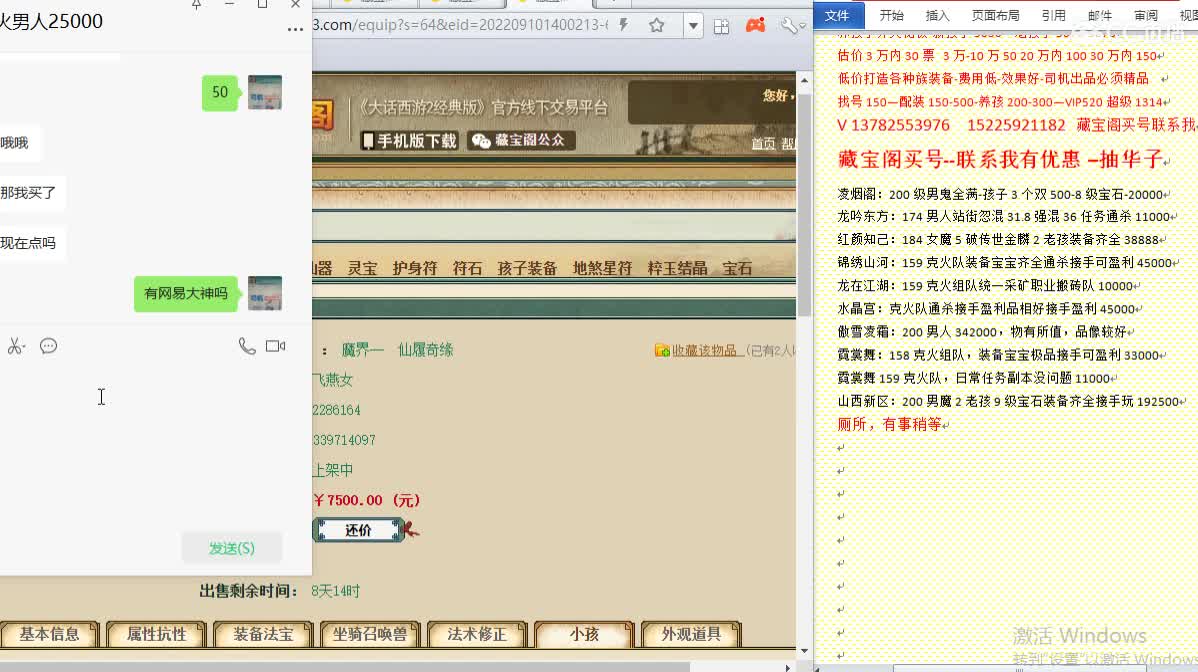Click the webpage vertical scrollbar thumb
This screenshot has width=1198, height=672.
tap(805, 205)
